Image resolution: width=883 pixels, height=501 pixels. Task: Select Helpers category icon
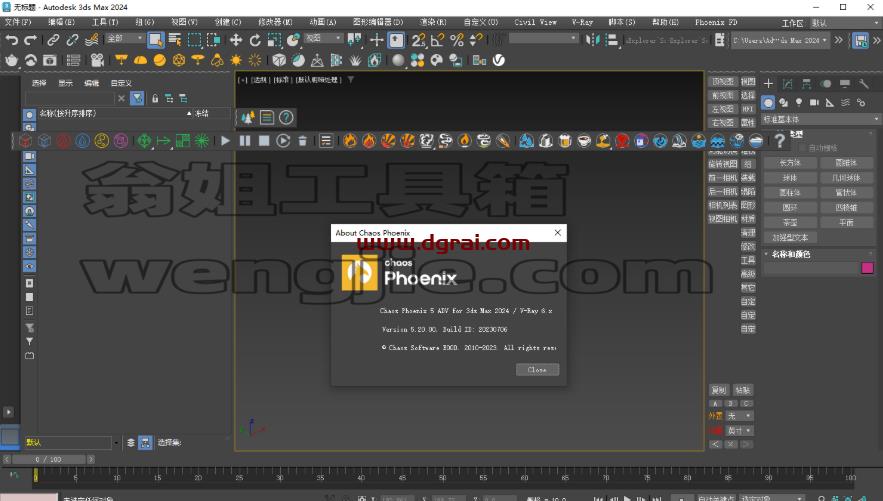click(x=830, y=102)
